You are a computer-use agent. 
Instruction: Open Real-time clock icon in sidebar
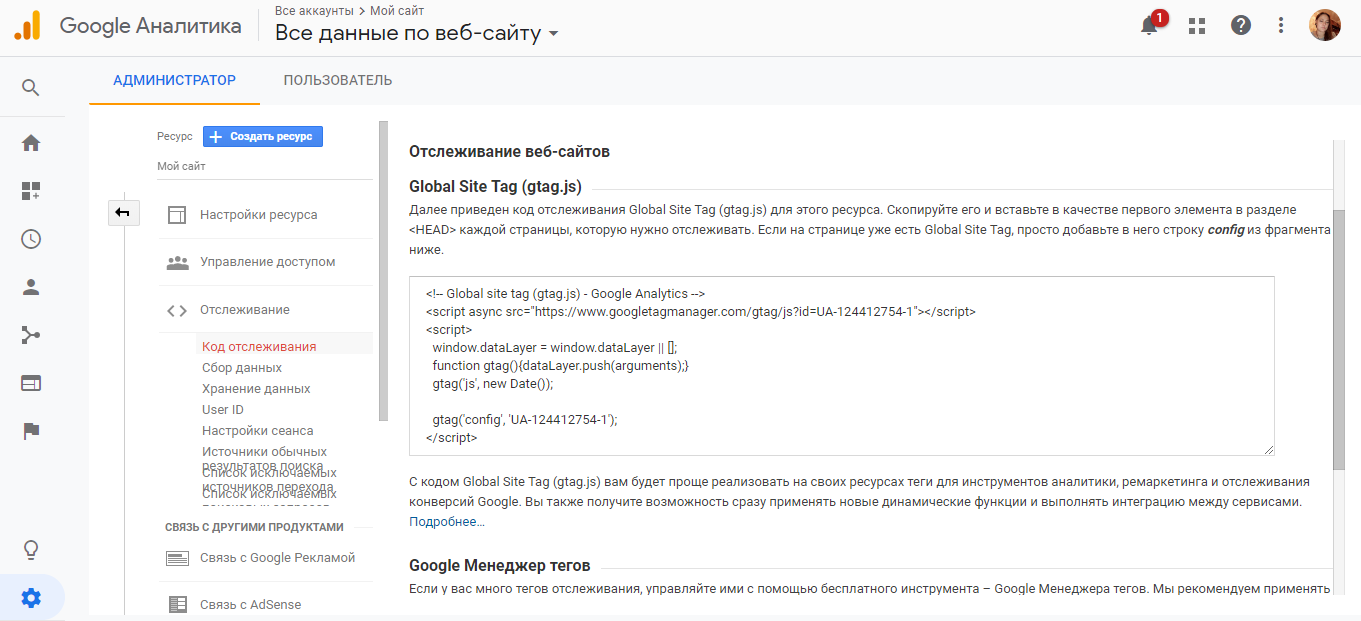coord(31,239)
